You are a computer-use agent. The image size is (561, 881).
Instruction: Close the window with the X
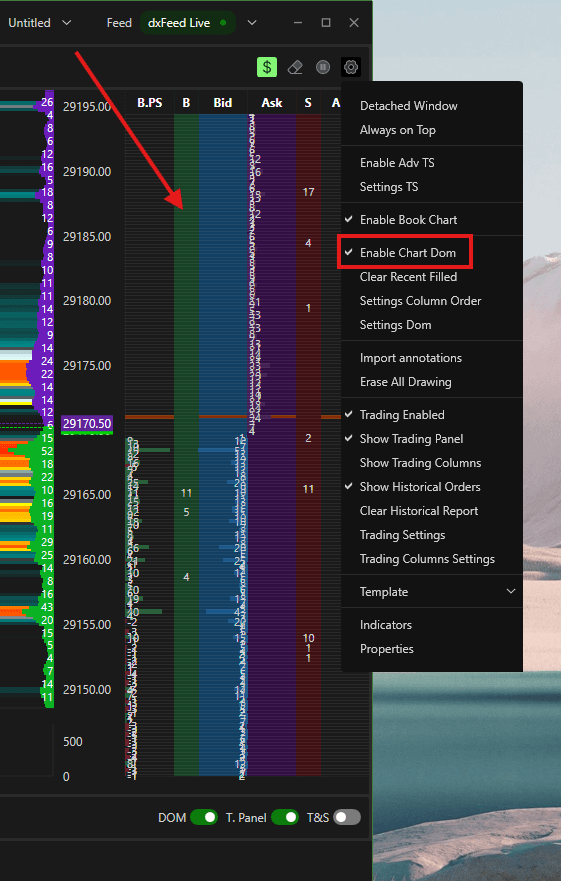pos(354,22)
